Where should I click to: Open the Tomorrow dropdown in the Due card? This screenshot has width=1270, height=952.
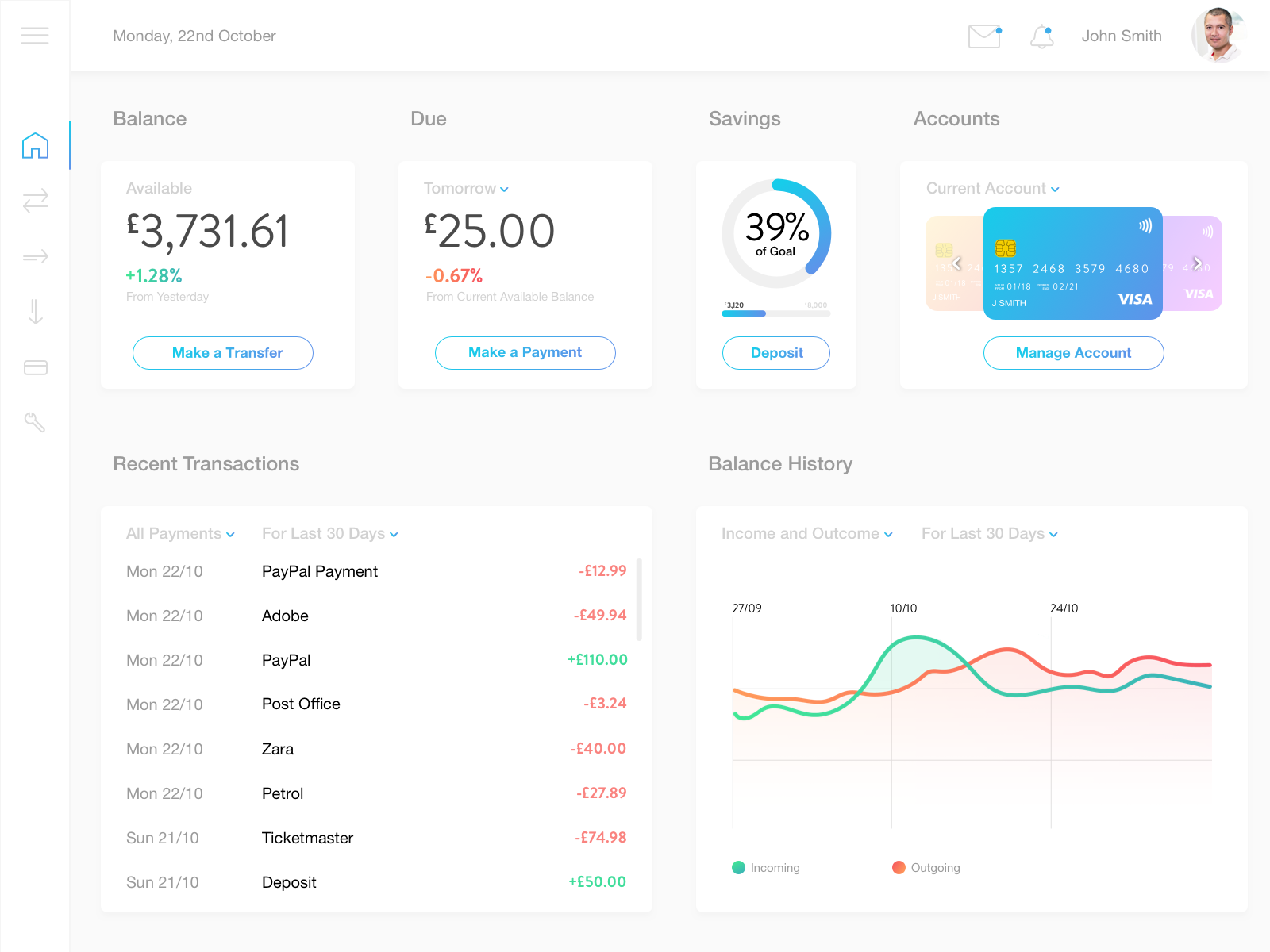[x=466, y=189]
